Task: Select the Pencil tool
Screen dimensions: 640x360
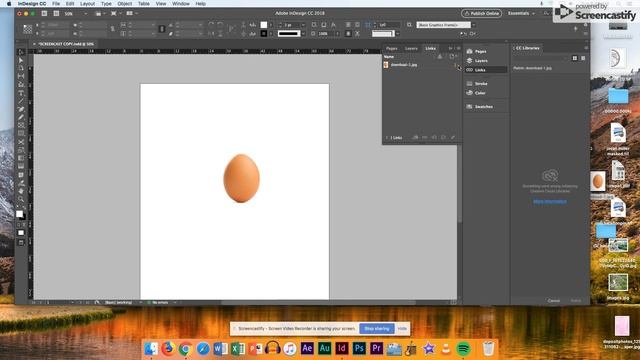Action: click(21, 118)
